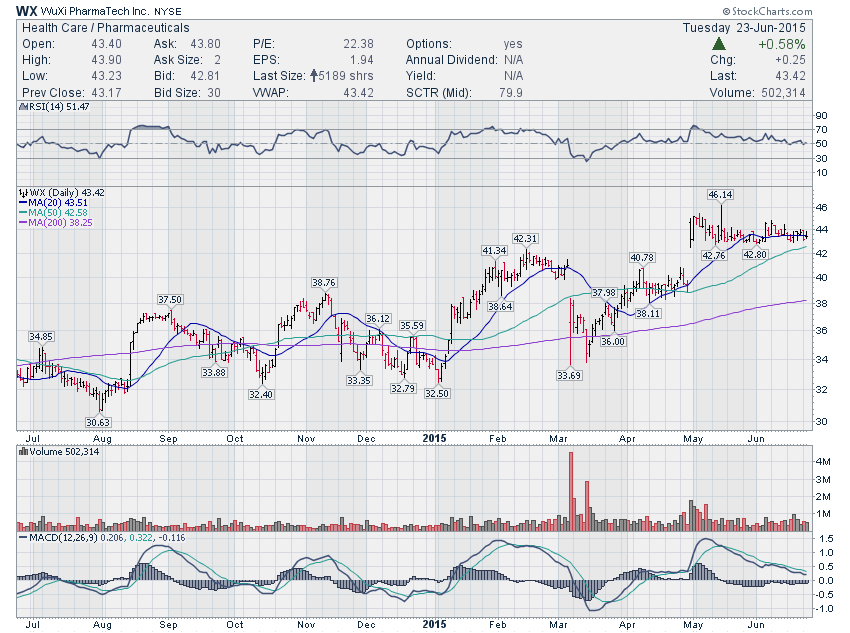850x633 pixels.
Task: Click the 32.40 price label
Action: [x=261, y=395]
